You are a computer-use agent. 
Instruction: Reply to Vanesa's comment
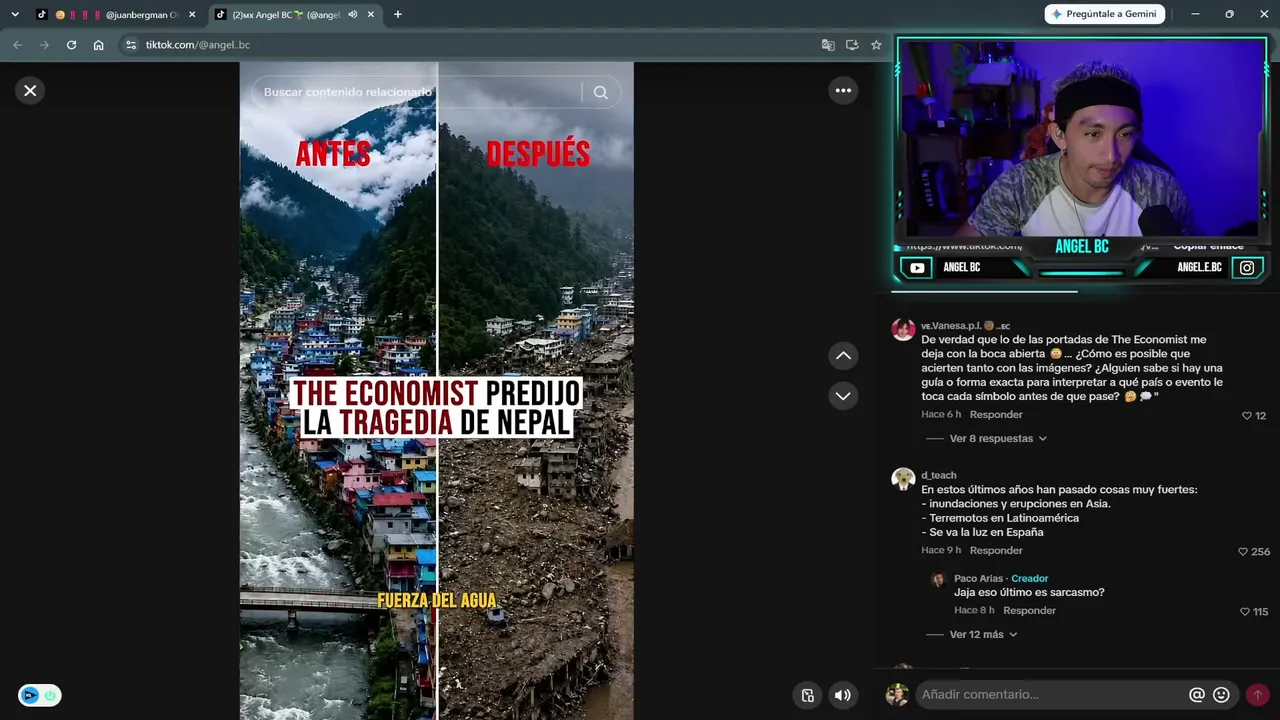[x=996, y=415]
